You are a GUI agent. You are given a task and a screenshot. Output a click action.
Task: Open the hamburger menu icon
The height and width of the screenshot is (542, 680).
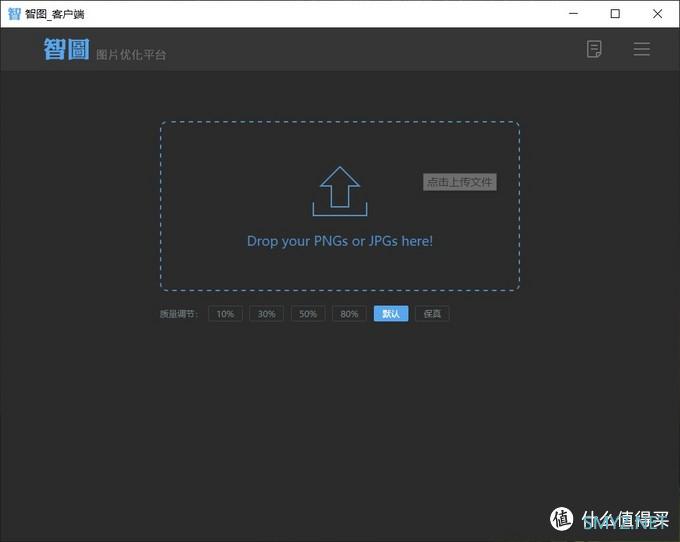[641, 49]
